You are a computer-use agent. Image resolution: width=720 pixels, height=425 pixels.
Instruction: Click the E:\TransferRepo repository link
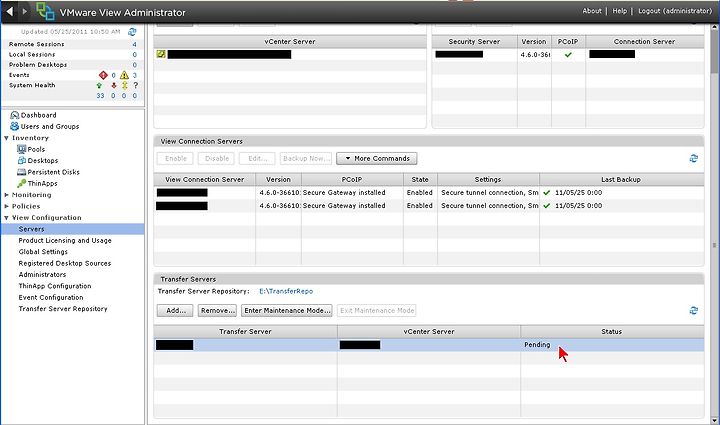click(x=286, y=291)
